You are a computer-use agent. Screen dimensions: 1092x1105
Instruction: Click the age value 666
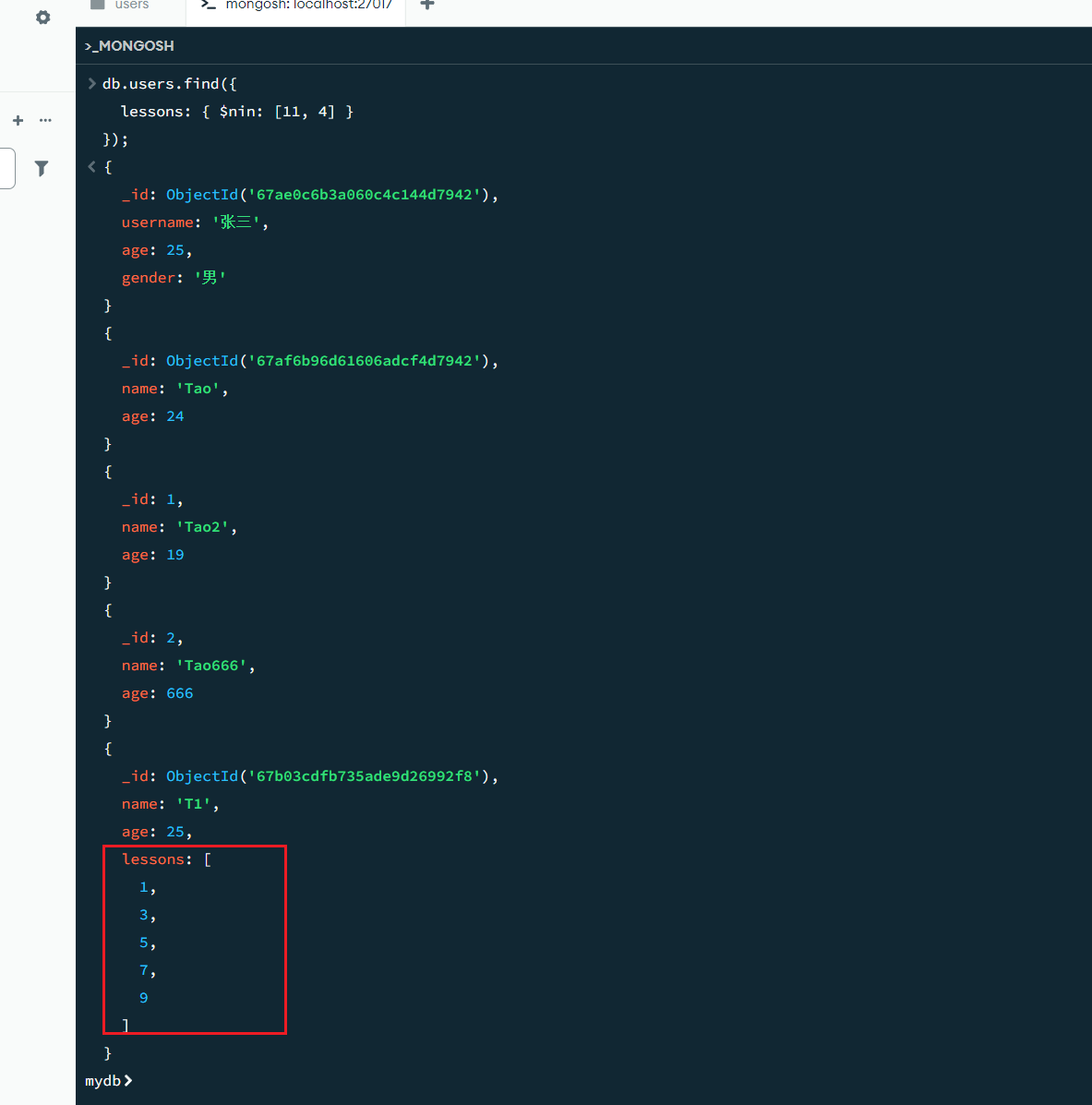[x=179, y=693]
